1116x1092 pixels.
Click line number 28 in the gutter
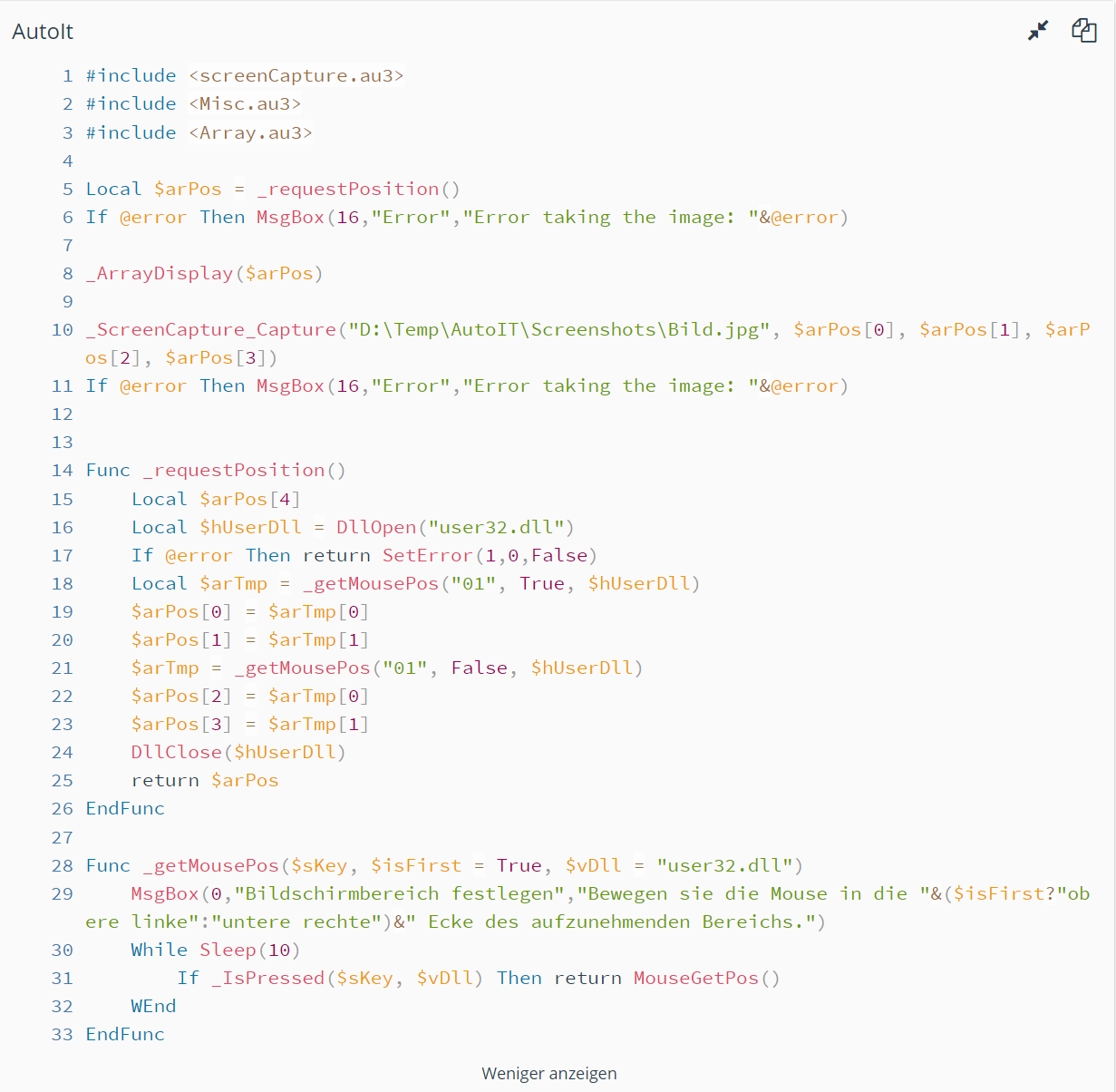63,865
